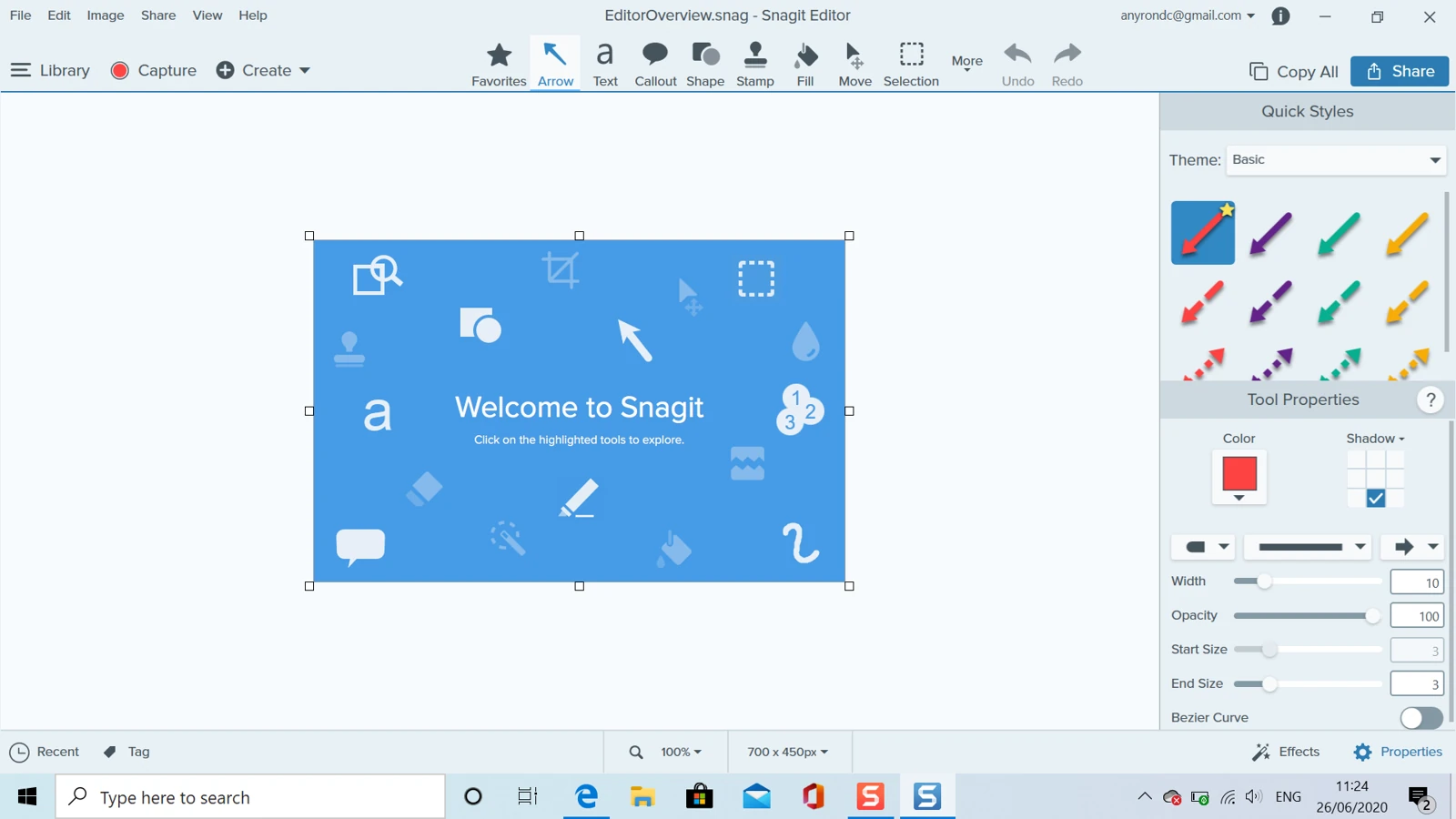1456x819 pixels.
Task: Click the Windows Start button
Action: click(27, 797)
